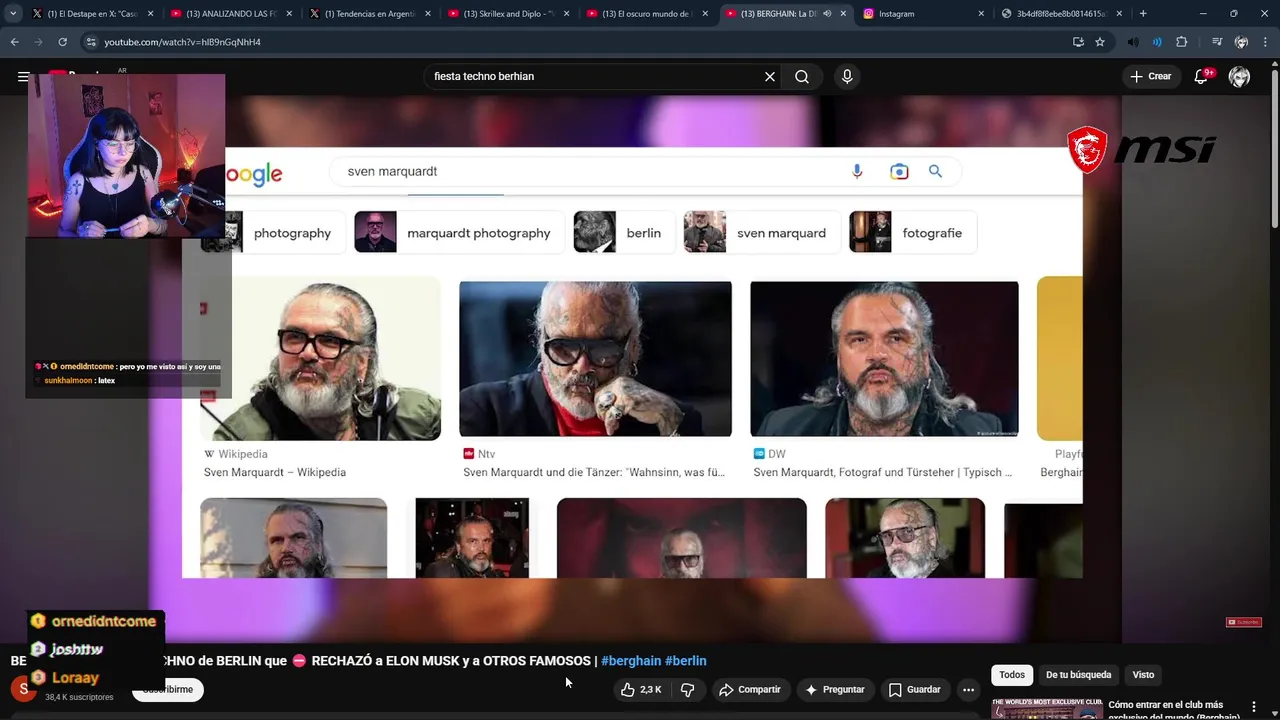The image size is (1280, 720).
Task: Click the browser address bar URL
Action: 182,42
